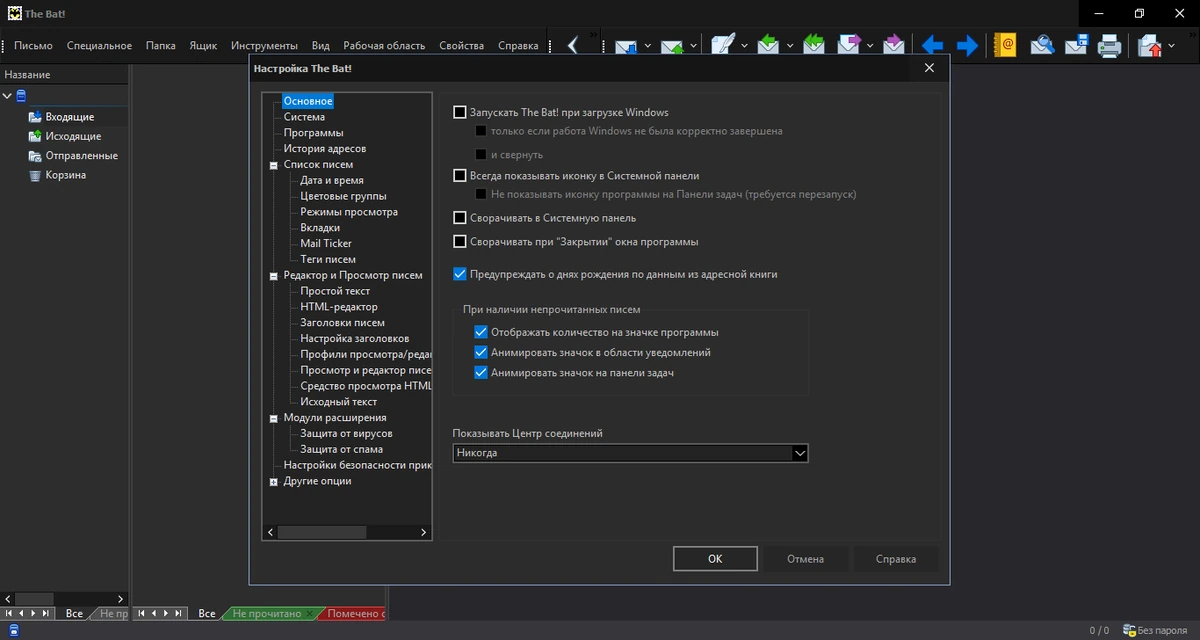
Task: Select Цветовые группы in settings tree
Action: [343, 196]
